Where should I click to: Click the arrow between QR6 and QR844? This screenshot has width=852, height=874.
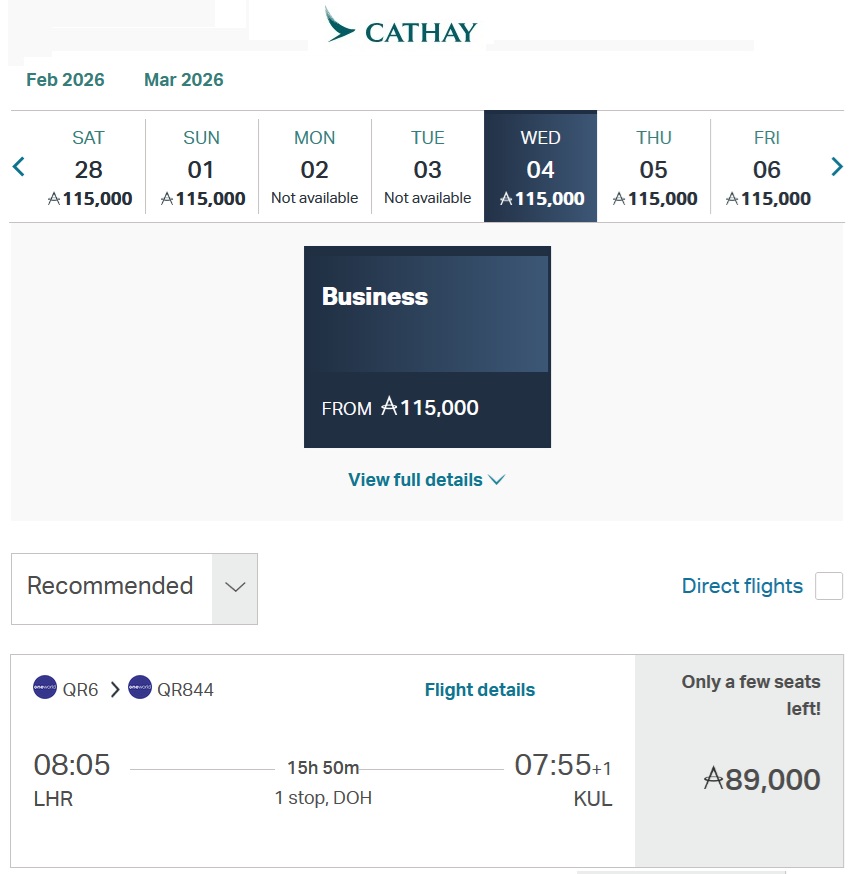pos(114,689)
